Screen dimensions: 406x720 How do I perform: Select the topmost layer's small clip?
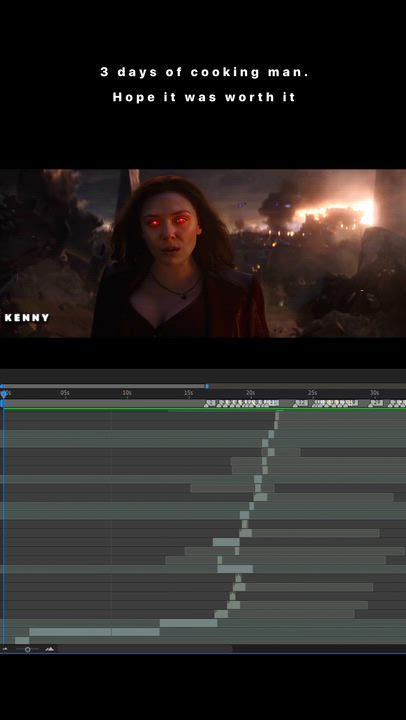coord(276,416)
